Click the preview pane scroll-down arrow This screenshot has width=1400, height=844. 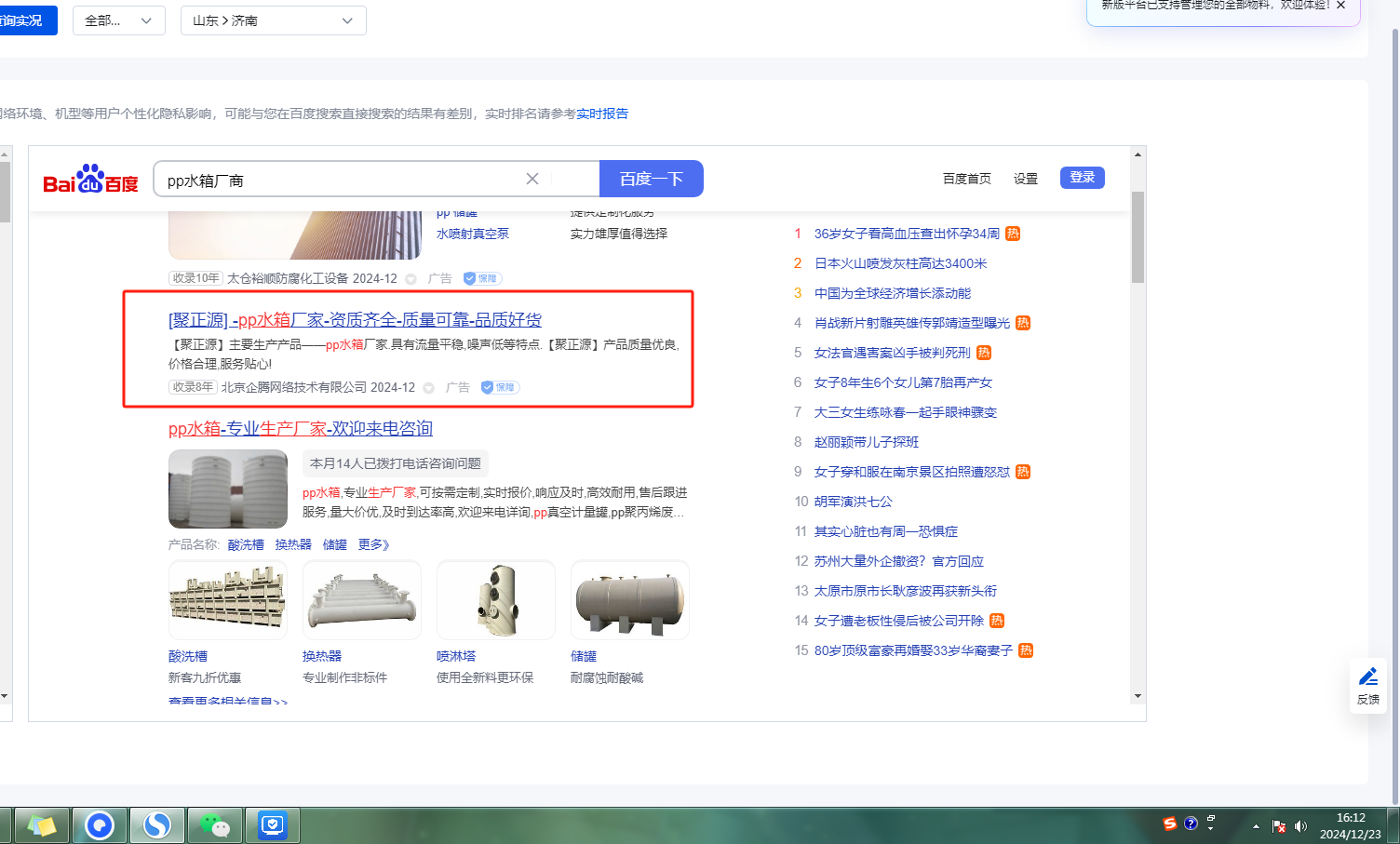[x=1137, y=696]
